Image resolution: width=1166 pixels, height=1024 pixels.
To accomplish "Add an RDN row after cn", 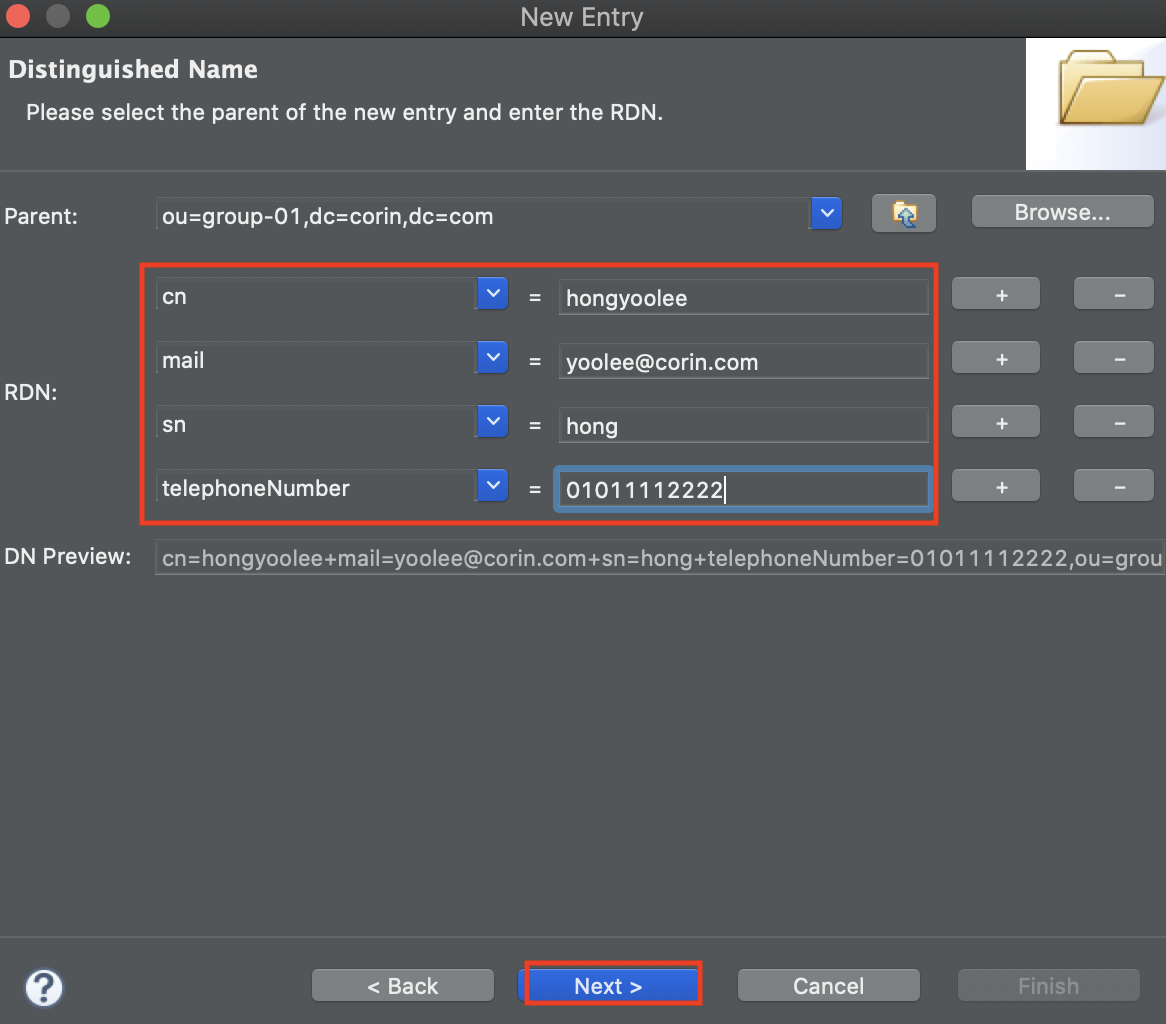I will pyautogui.click(x=996, y=294).
